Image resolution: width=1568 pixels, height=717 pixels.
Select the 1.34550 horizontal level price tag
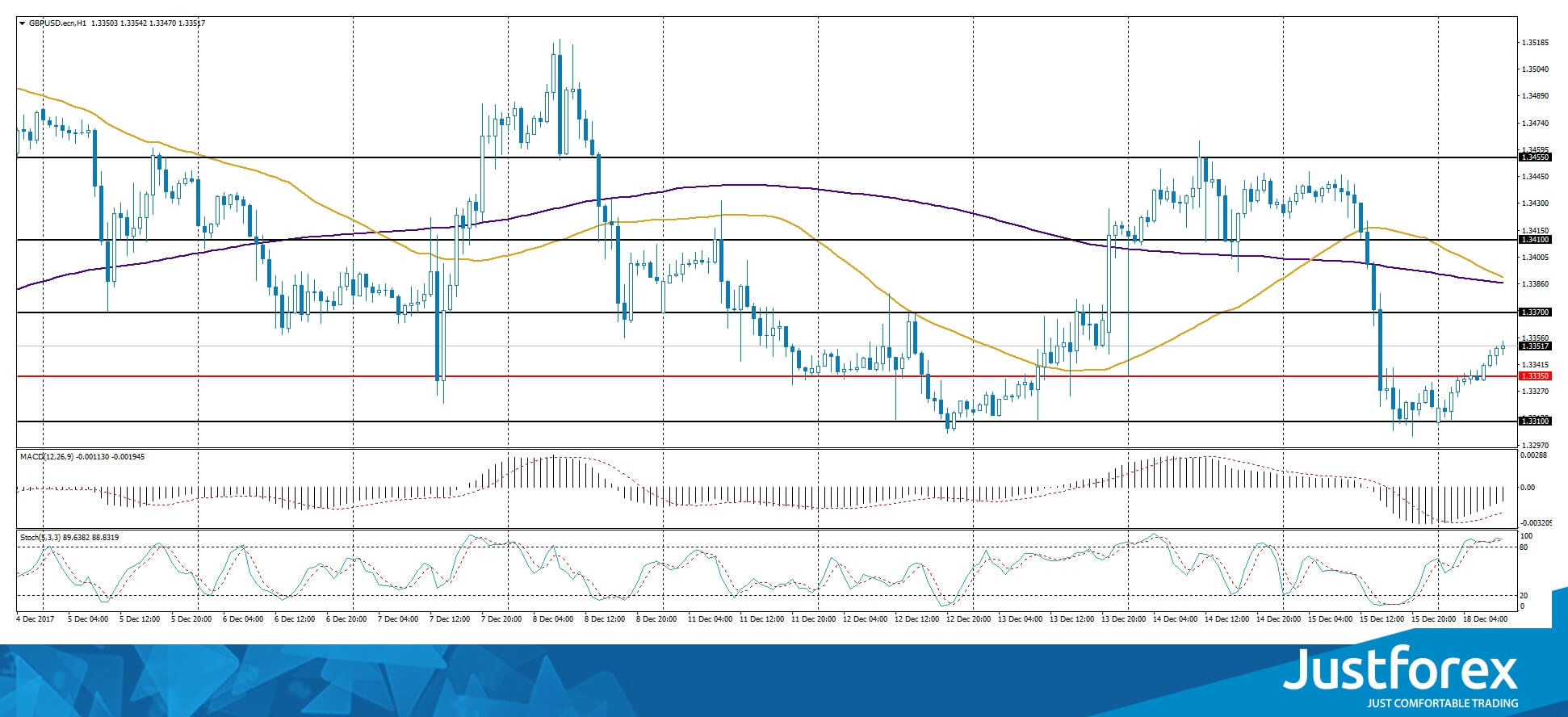coord(1535,157)
